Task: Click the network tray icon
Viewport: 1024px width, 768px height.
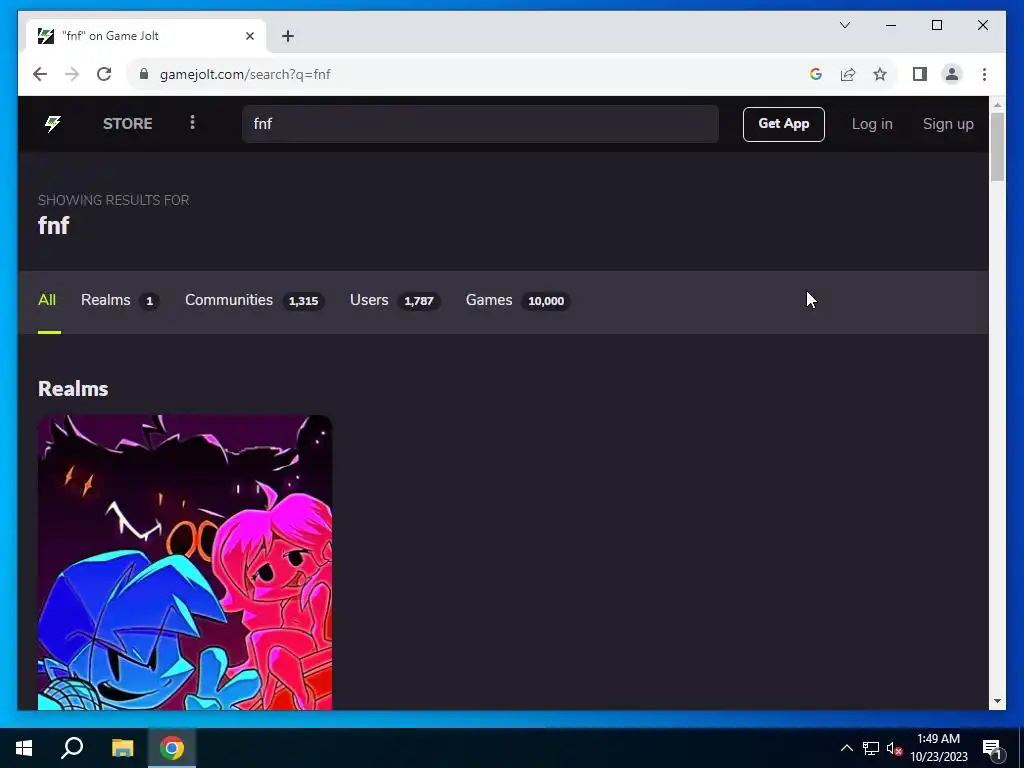Action: 871,748
